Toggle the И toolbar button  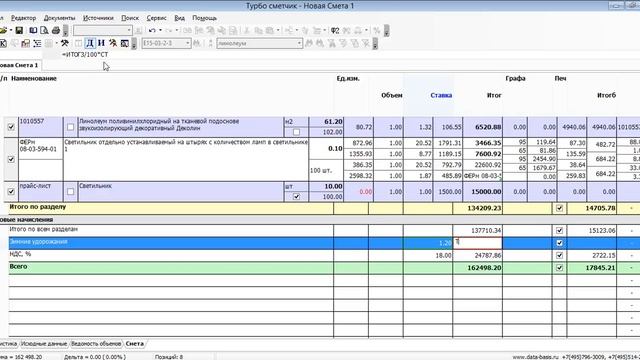click(101, 43)
